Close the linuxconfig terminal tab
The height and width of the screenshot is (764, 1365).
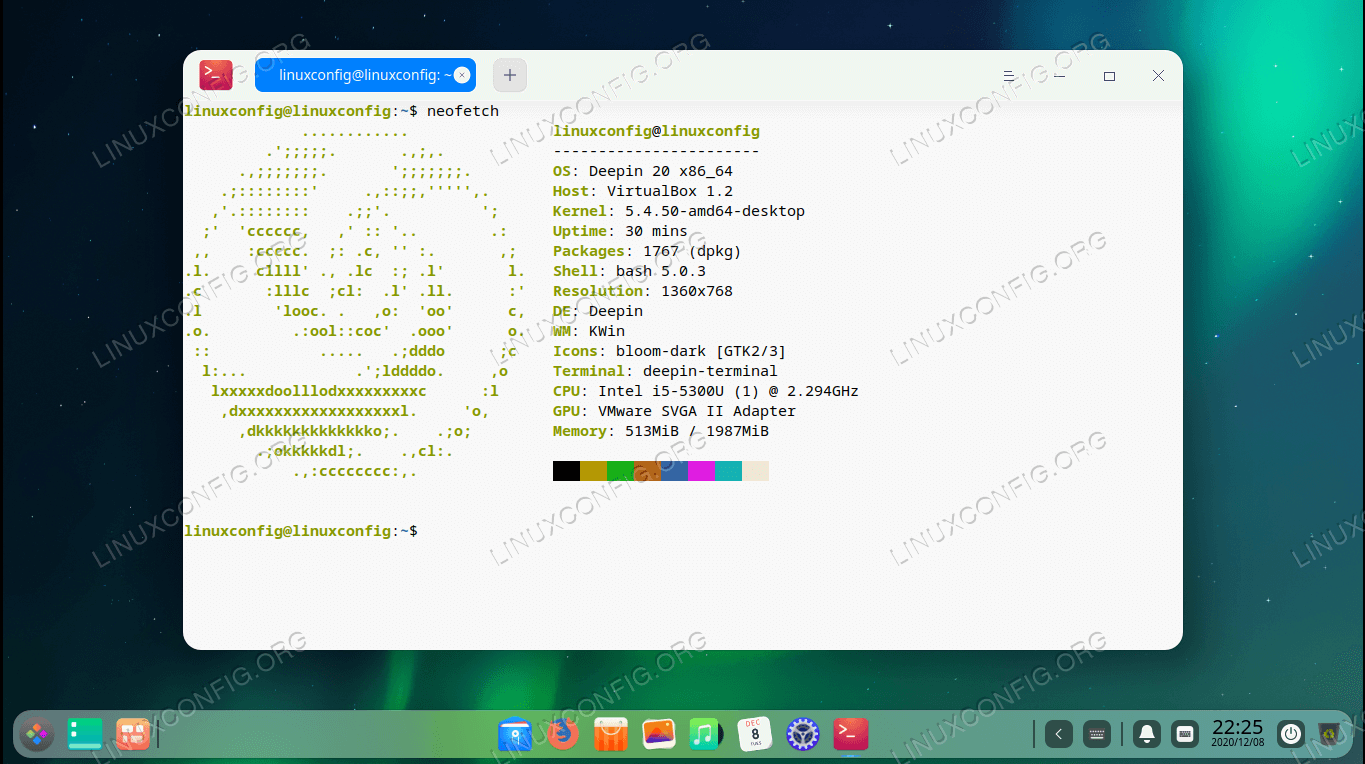tap(461, 75)
